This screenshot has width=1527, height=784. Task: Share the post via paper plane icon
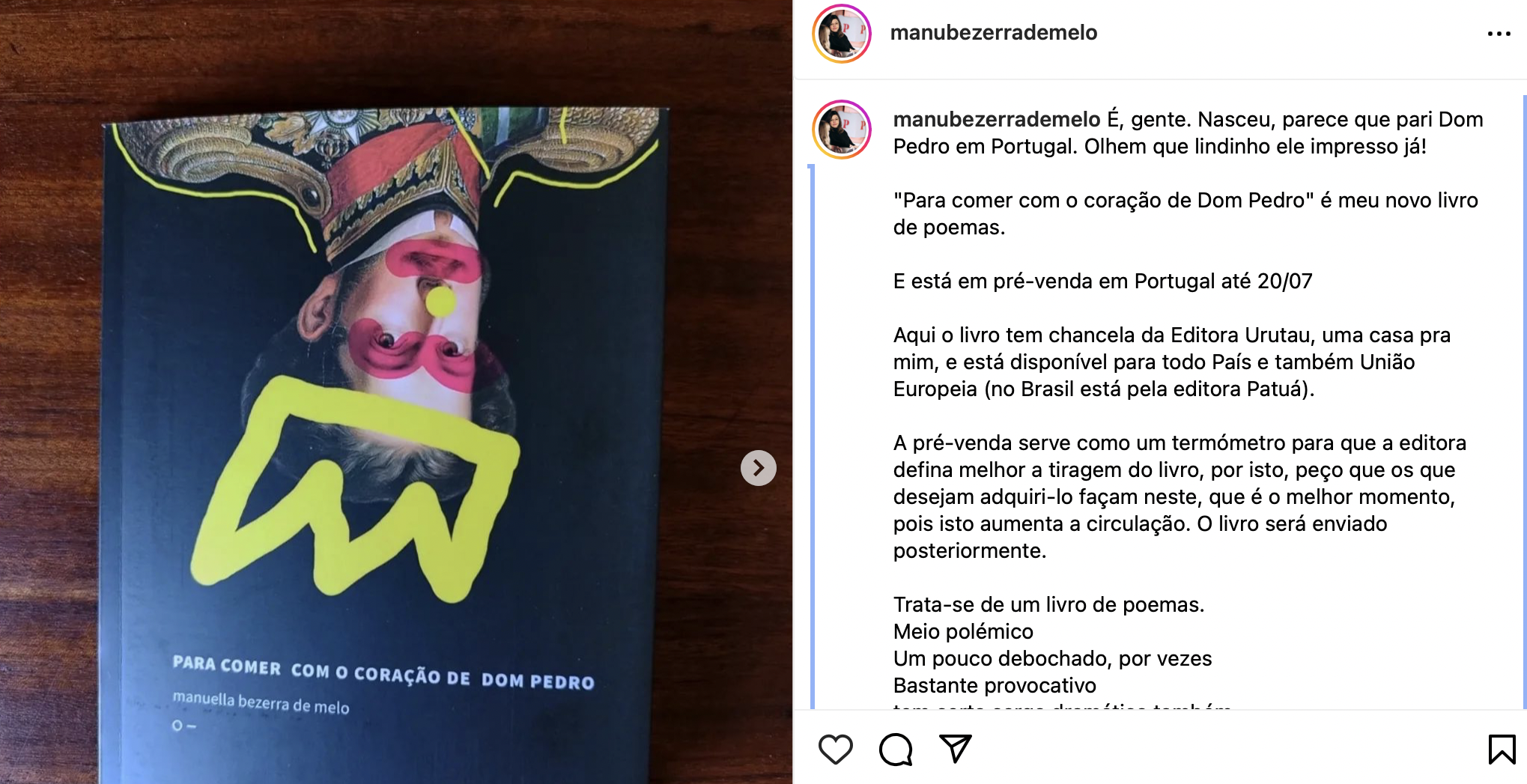pyautogui.click(x=955, y=749)
